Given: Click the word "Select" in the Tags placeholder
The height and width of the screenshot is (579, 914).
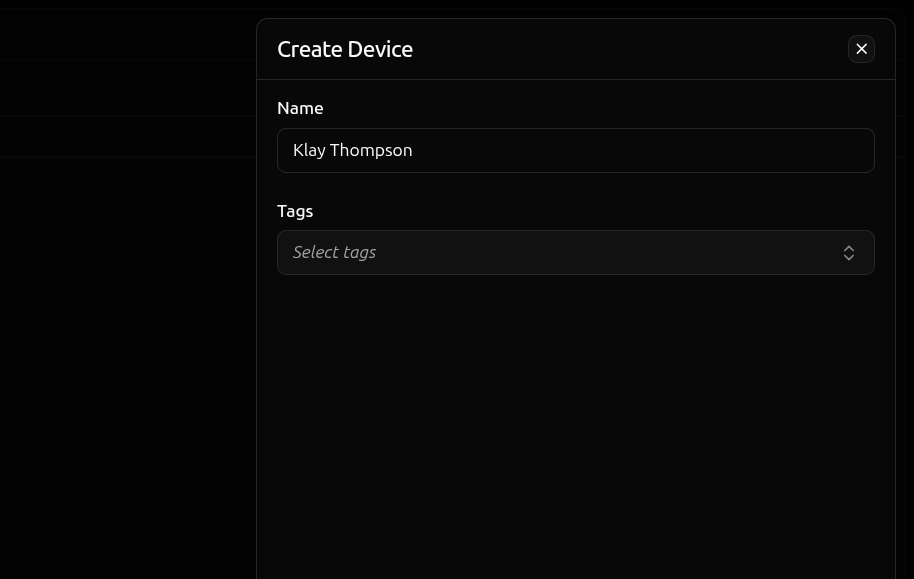Looking at the screenshot, I should click(x=314, y=252).
